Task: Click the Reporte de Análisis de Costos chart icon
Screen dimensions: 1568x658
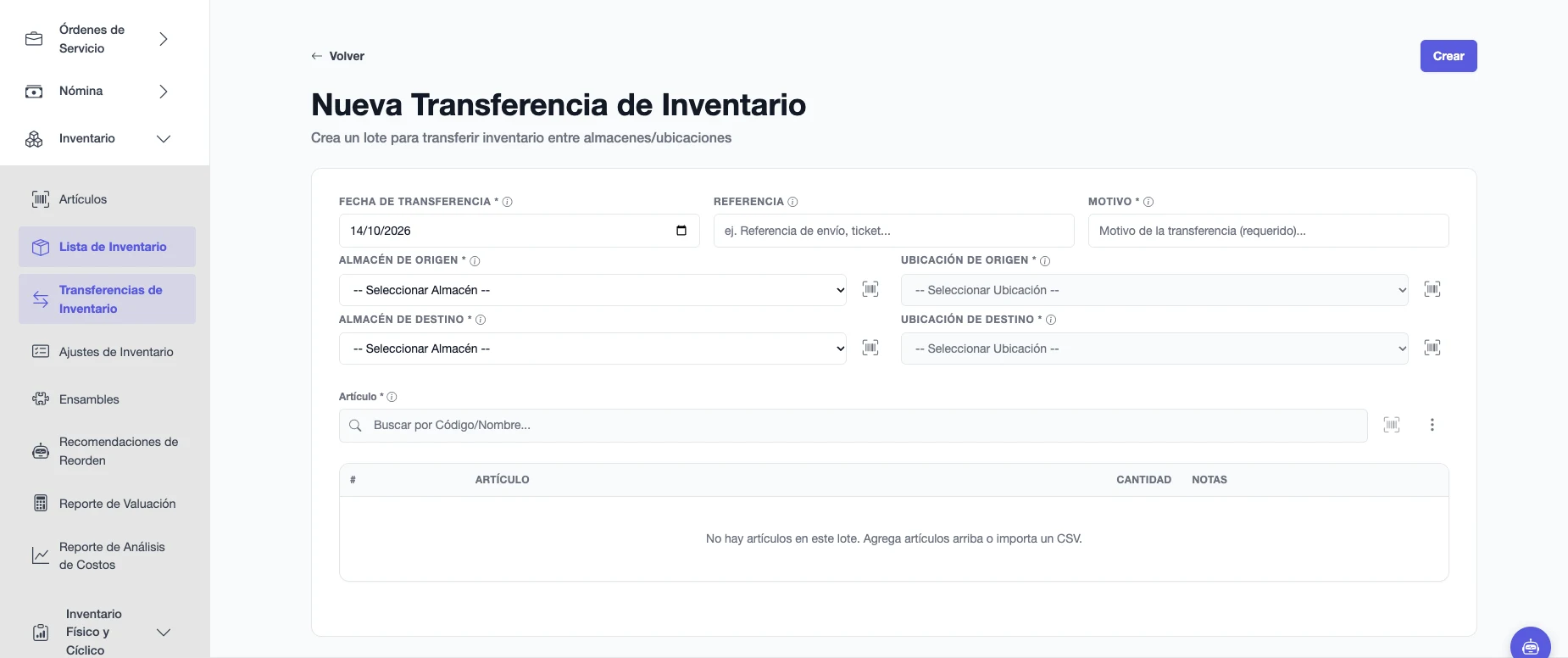Action: (x=41, y=555)
